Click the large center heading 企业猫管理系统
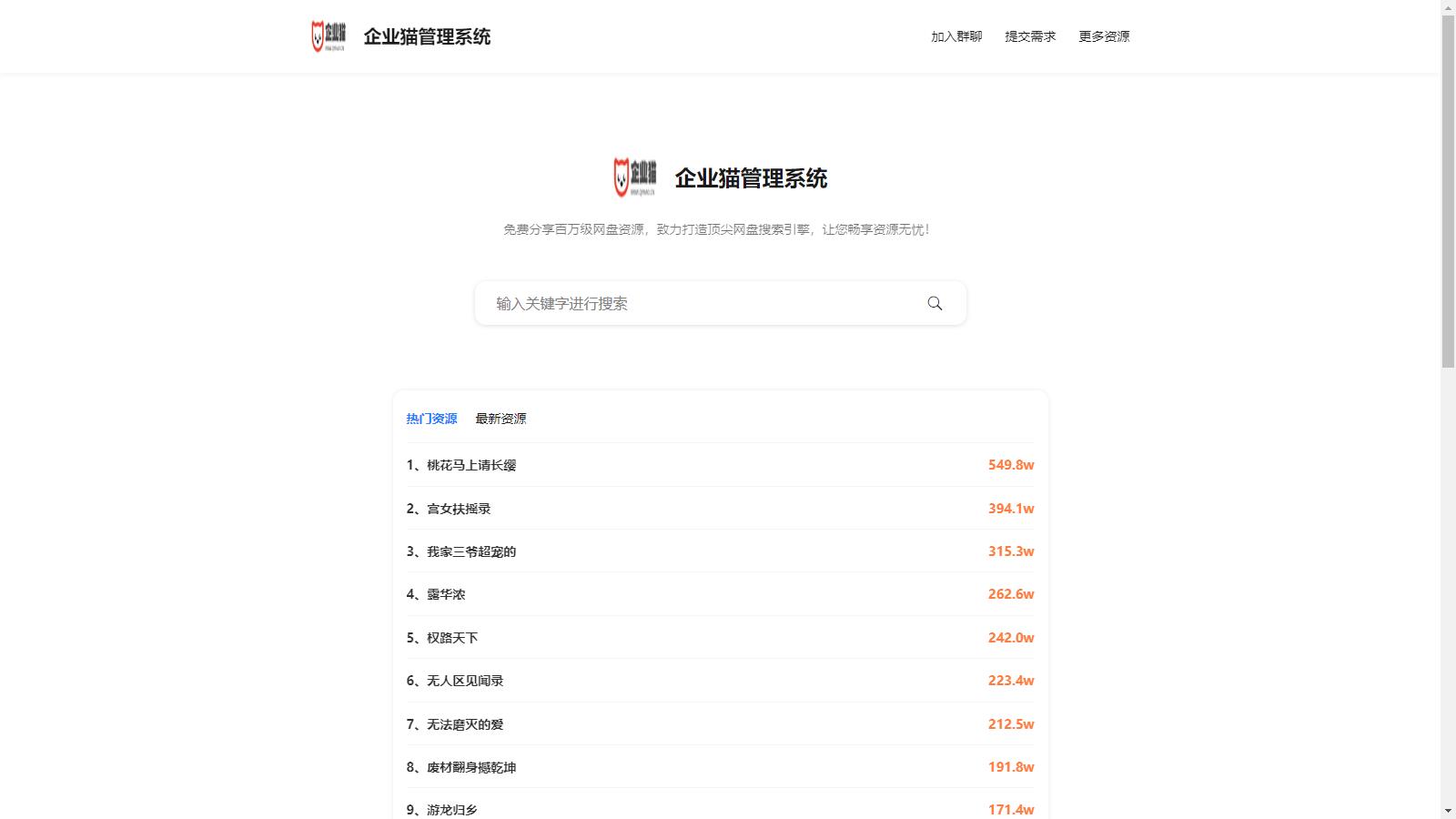 point(751,178)
